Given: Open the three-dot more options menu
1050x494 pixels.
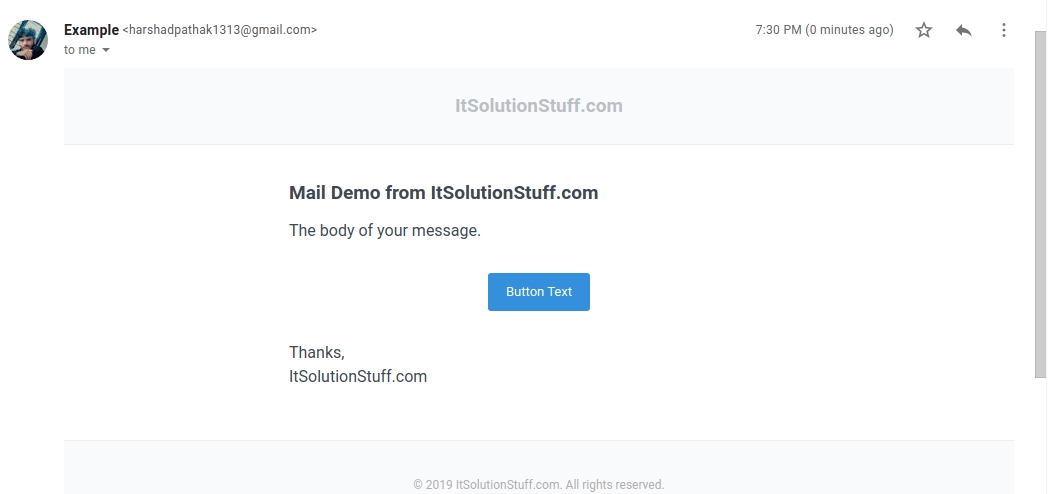Looking at the screenshot, I should tap(1004, 30).
